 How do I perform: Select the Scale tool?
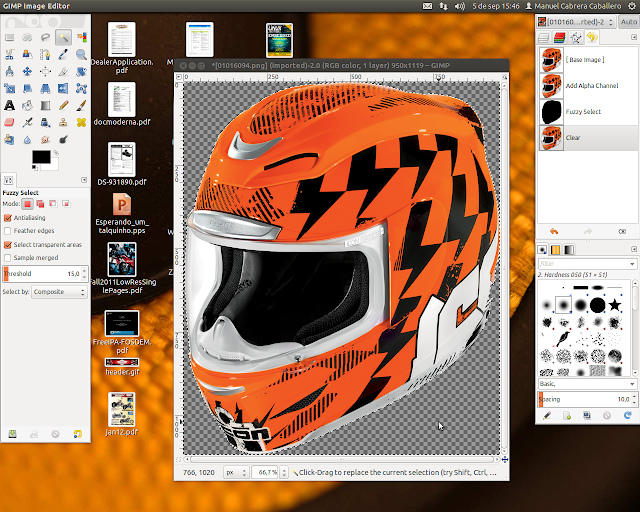click(x=9, y=88)
